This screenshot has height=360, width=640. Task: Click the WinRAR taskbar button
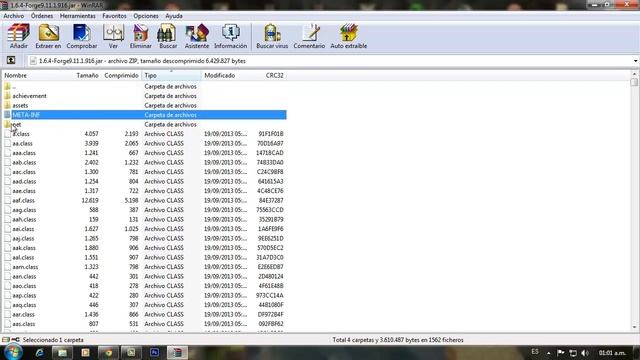177,352
